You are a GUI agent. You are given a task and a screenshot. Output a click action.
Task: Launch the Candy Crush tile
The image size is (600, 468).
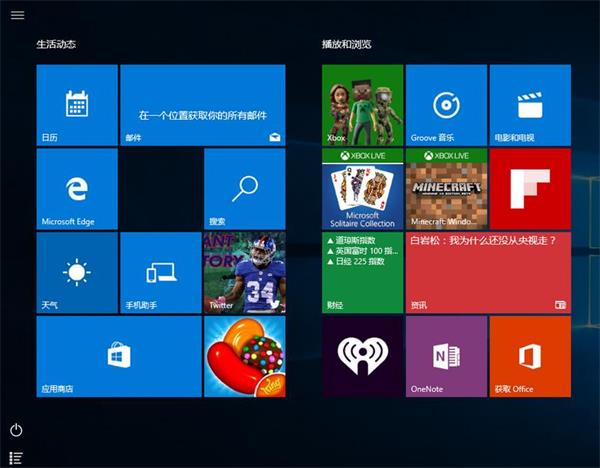tap(245, 356)
